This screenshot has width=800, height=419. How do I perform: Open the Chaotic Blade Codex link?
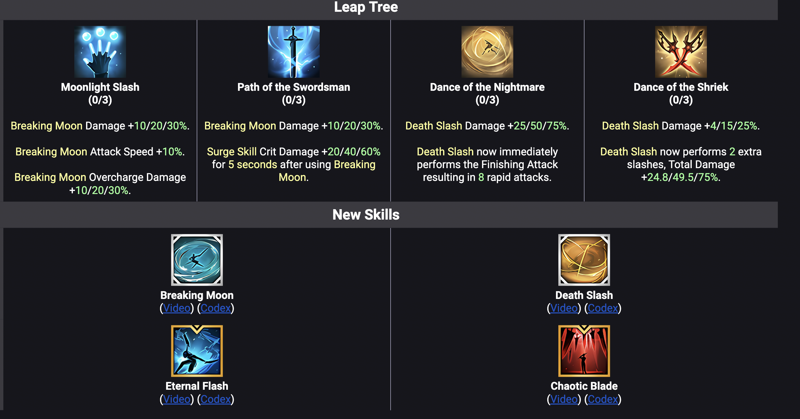[x=603, y=399]
